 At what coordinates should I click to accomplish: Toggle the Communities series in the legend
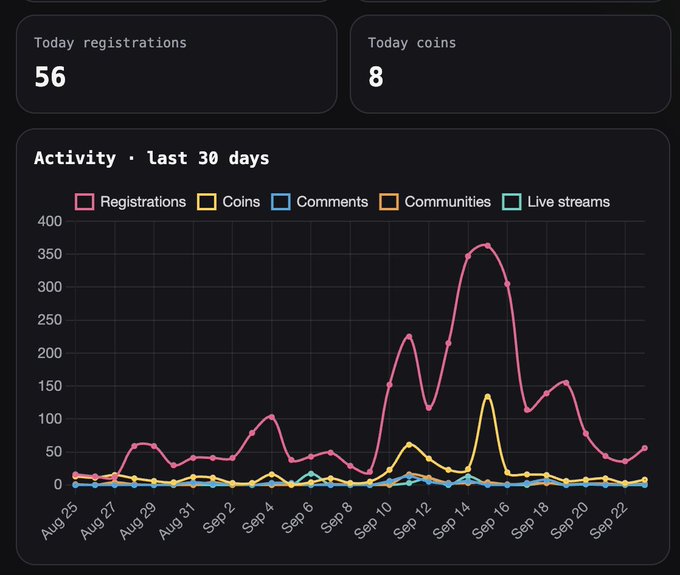coord(435,202)
